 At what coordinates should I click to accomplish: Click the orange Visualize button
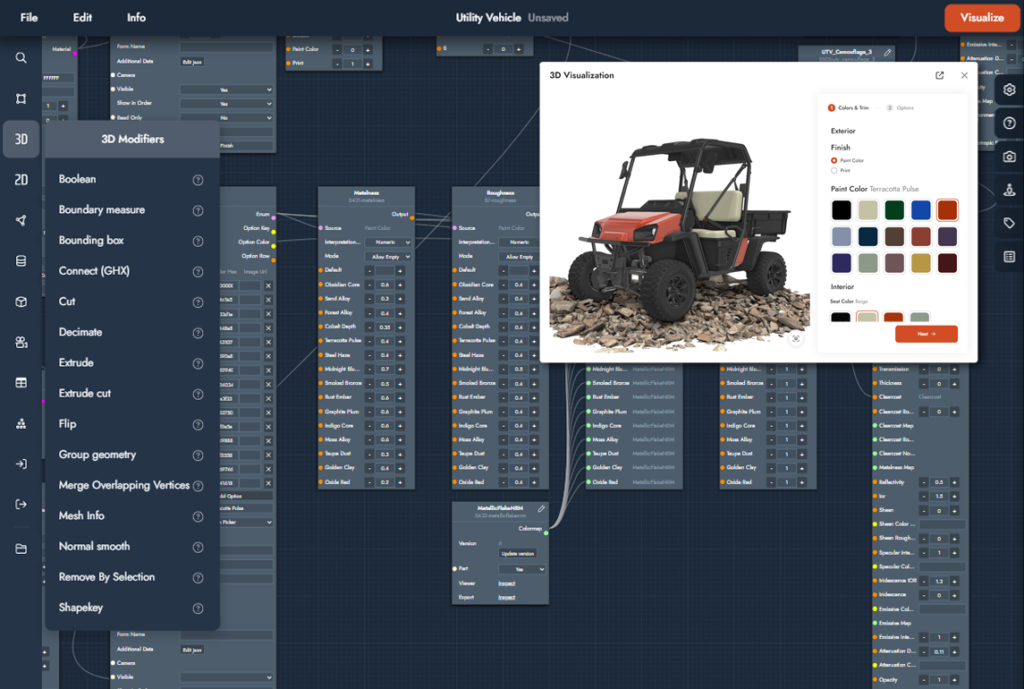[x=981, y=18]
